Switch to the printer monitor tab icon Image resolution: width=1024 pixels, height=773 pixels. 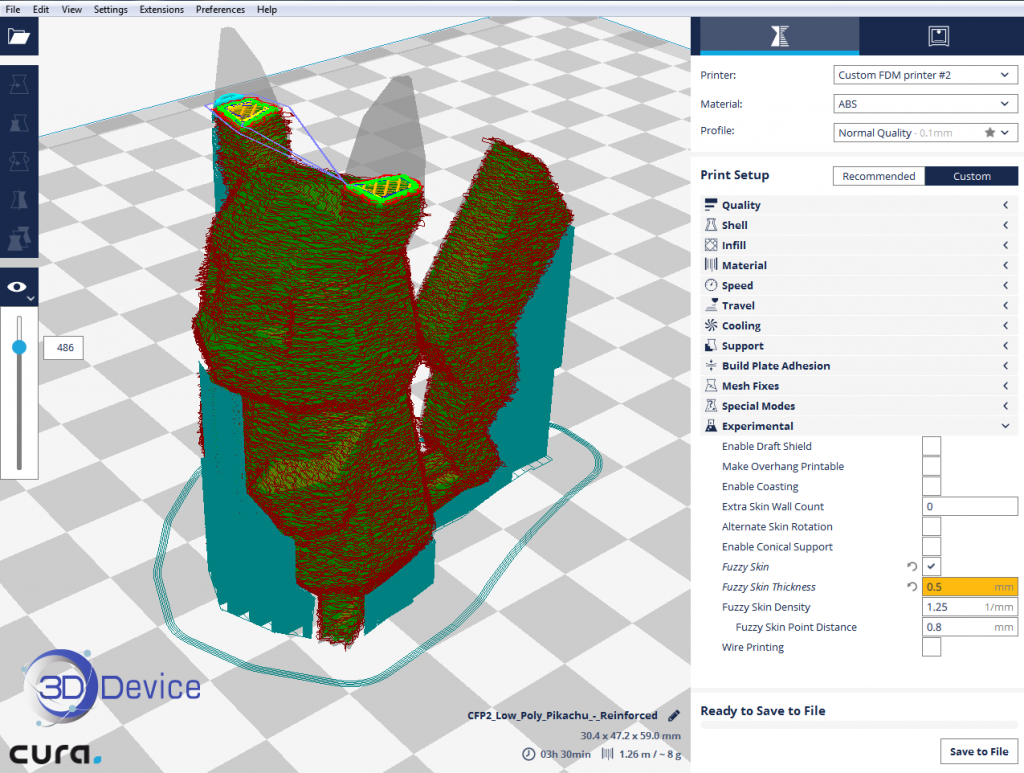point(938,36)
